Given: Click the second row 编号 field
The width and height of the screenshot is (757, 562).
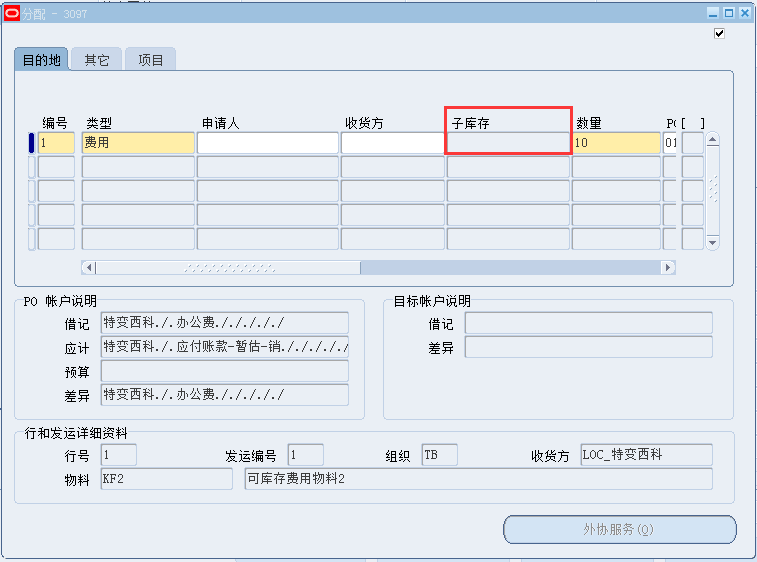Looking at the screenshot, I should (x=56, y=167).
